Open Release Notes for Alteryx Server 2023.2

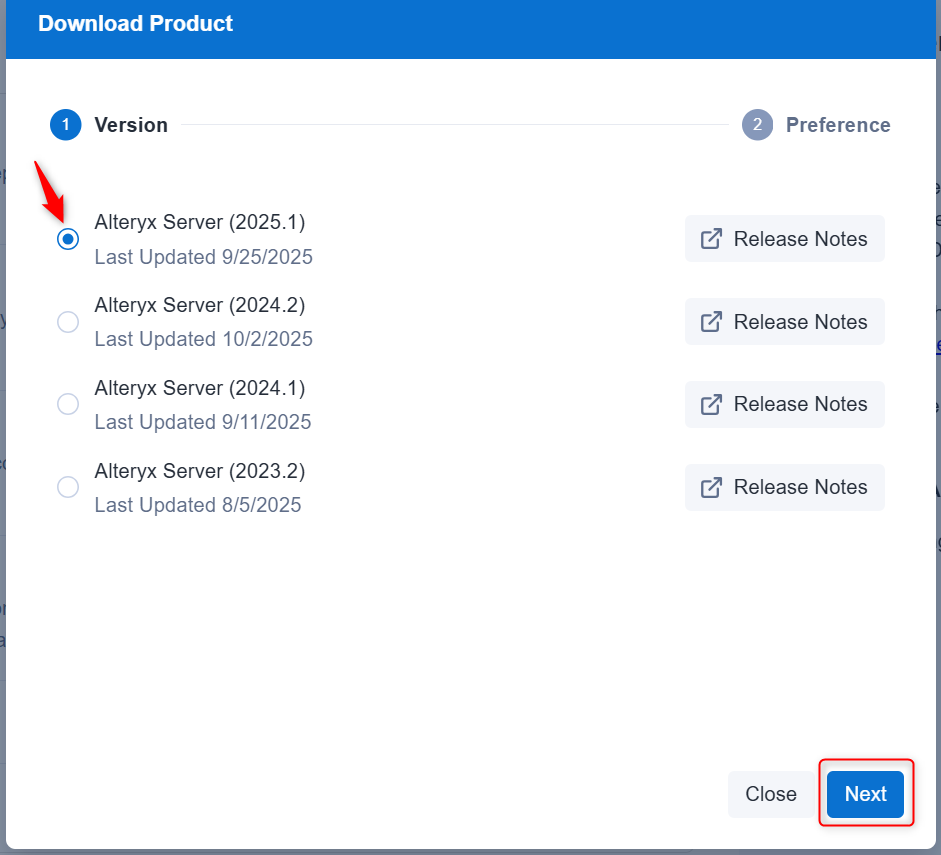pos(785,487)
